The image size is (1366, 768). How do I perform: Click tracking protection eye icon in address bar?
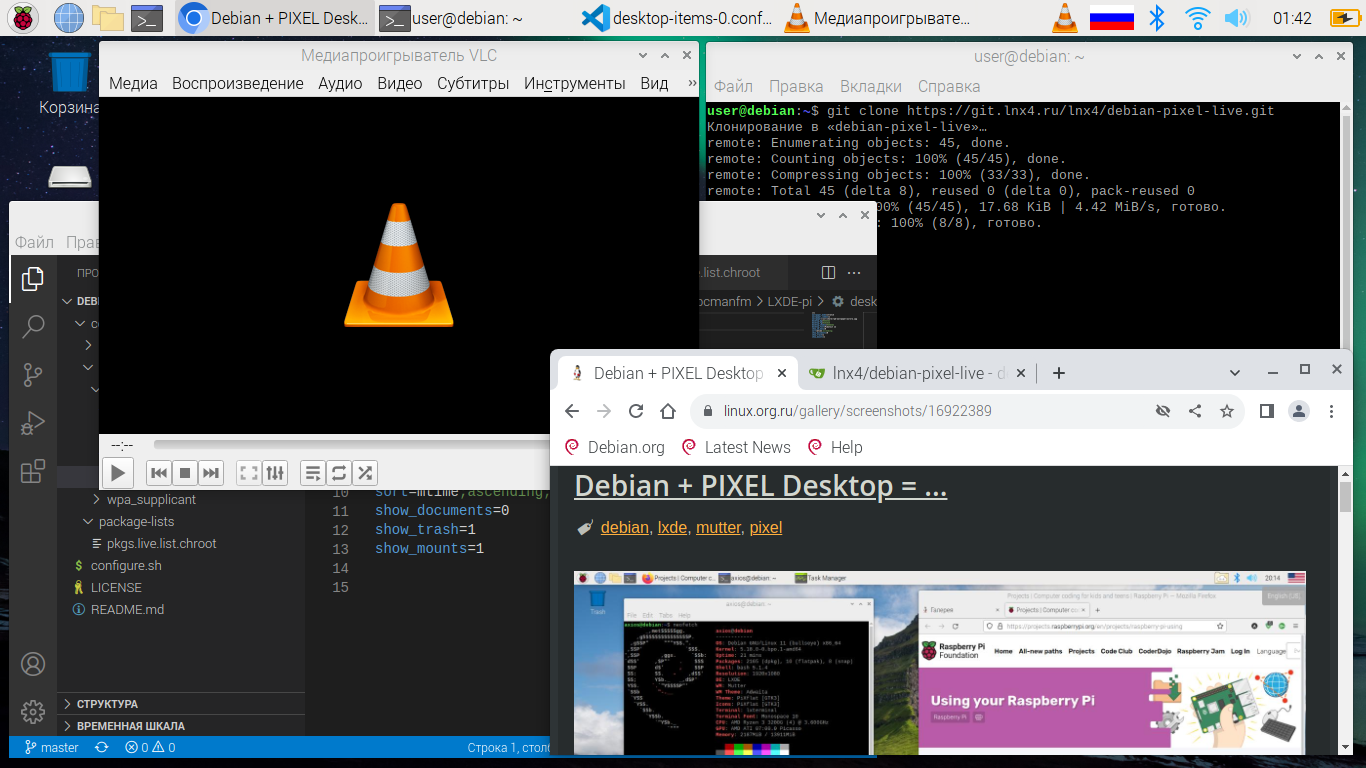pos(1162,411)
